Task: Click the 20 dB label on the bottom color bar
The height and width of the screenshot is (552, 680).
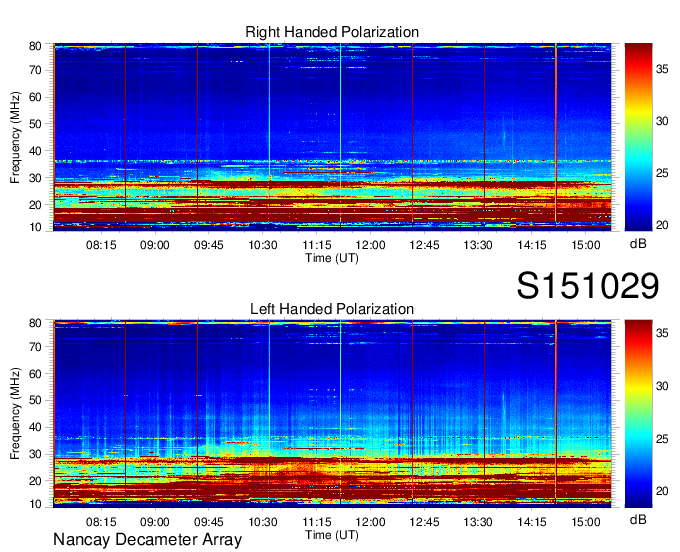Action: (x=662, y=491)
